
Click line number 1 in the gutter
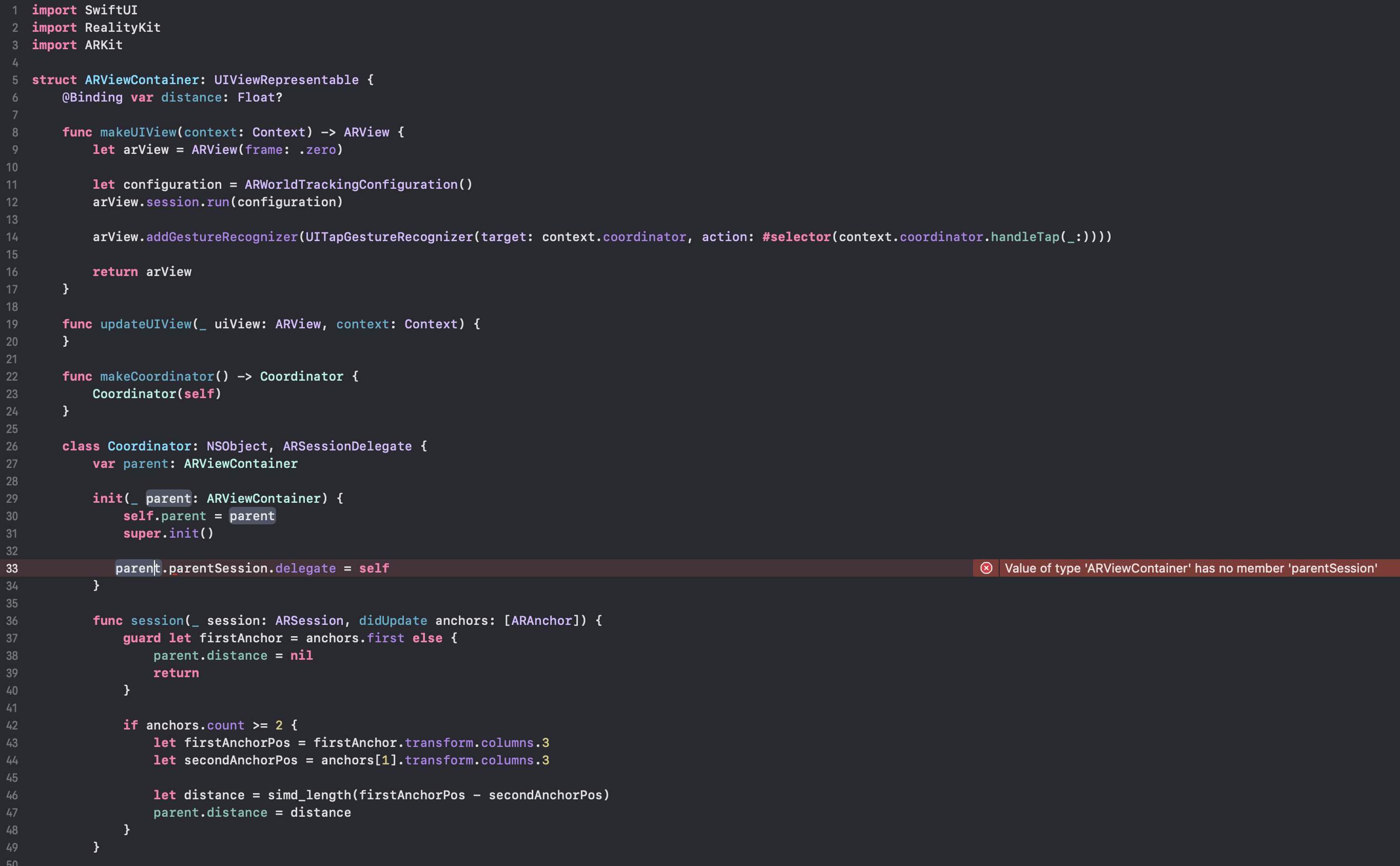pos(15,10)
